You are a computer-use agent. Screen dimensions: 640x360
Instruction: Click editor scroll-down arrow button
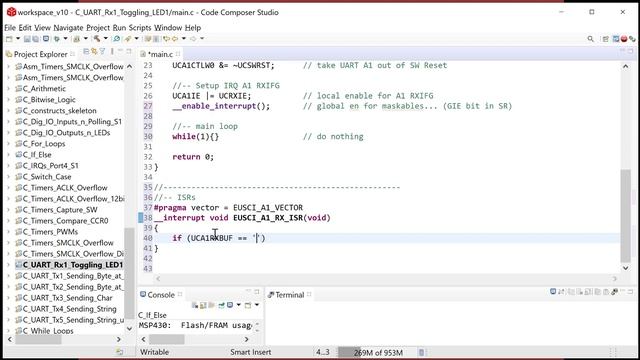(x=625, y=268)
